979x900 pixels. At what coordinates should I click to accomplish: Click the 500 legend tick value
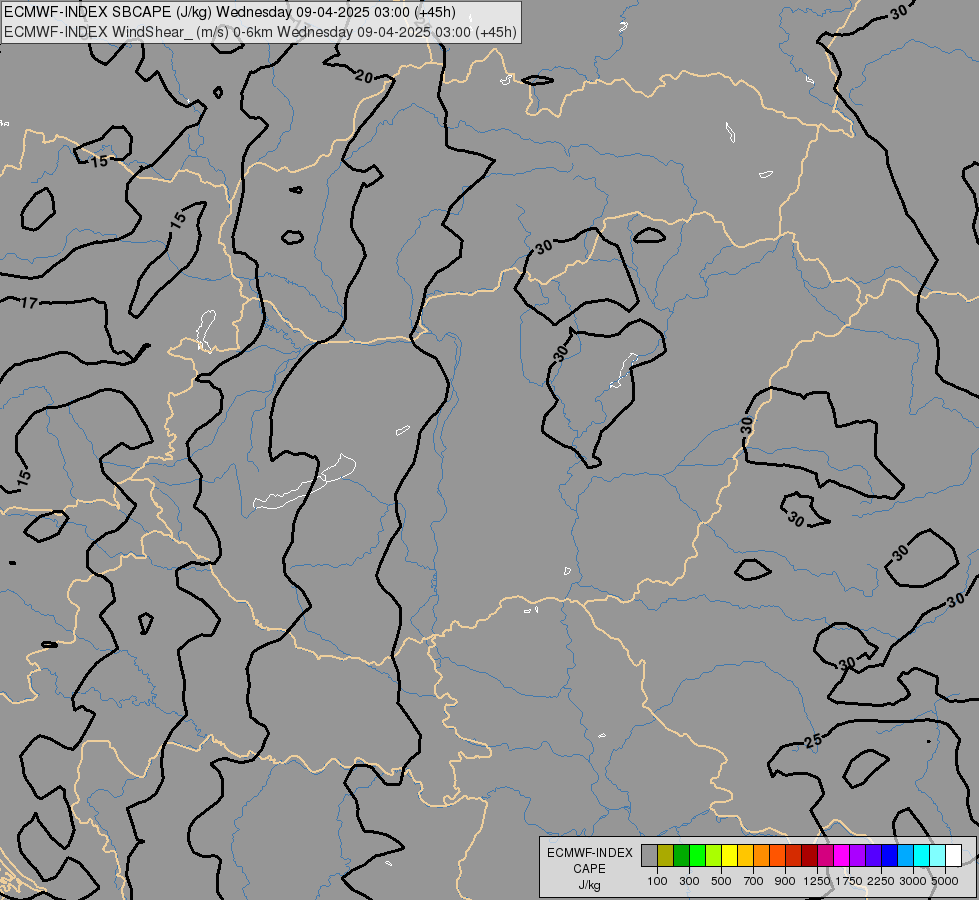721,881
